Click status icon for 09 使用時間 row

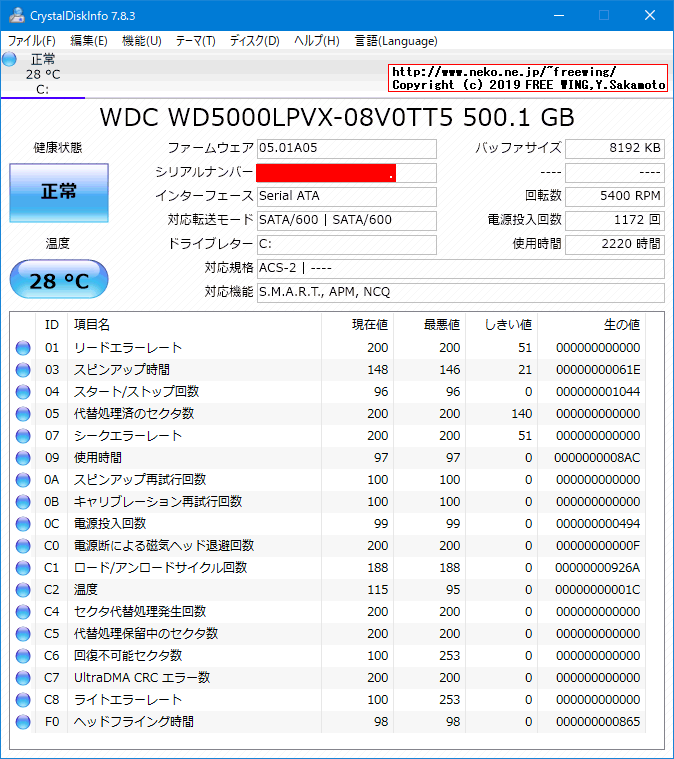[x=23, y=458]
